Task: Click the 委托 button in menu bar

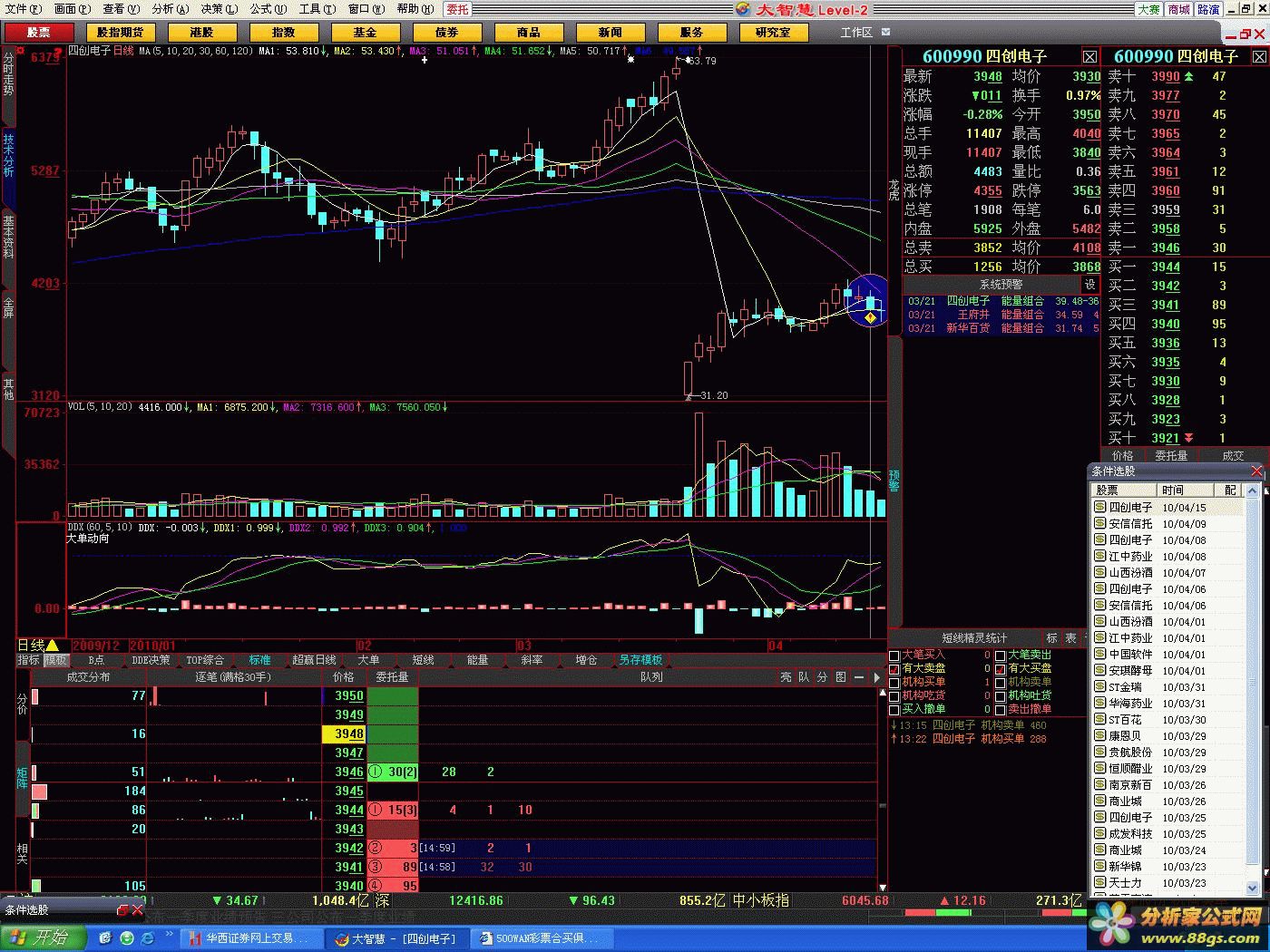Action: (458, 9)
